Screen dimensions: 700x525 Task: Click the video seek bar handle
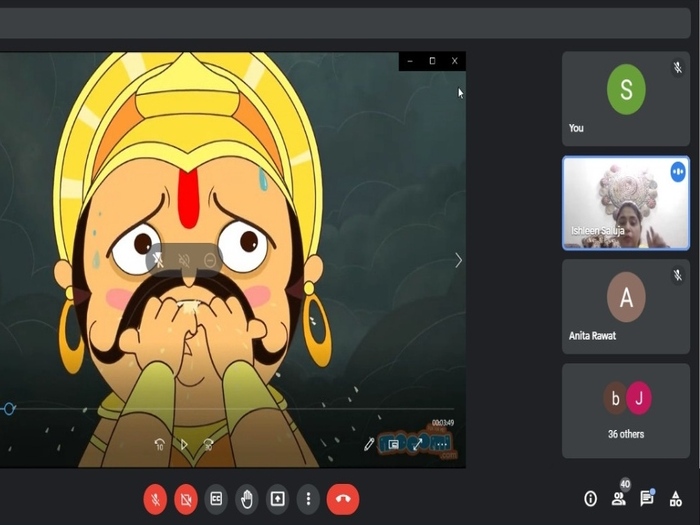click(x=9, y=408)
